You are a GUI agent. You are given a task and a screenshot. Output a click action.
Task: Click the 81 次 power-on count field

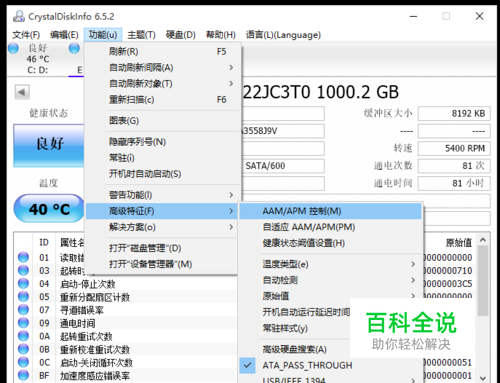[454, 166]
